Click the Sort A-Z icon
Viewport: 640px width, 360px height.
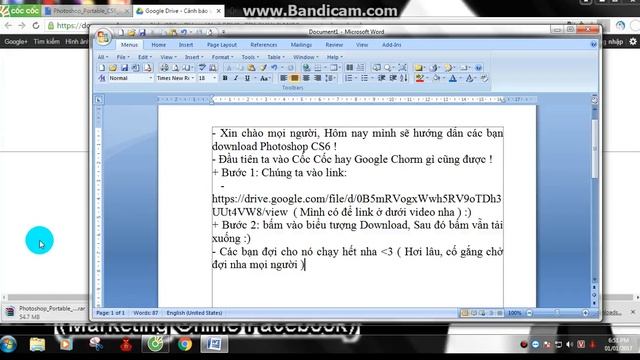[x=404, y=78]
